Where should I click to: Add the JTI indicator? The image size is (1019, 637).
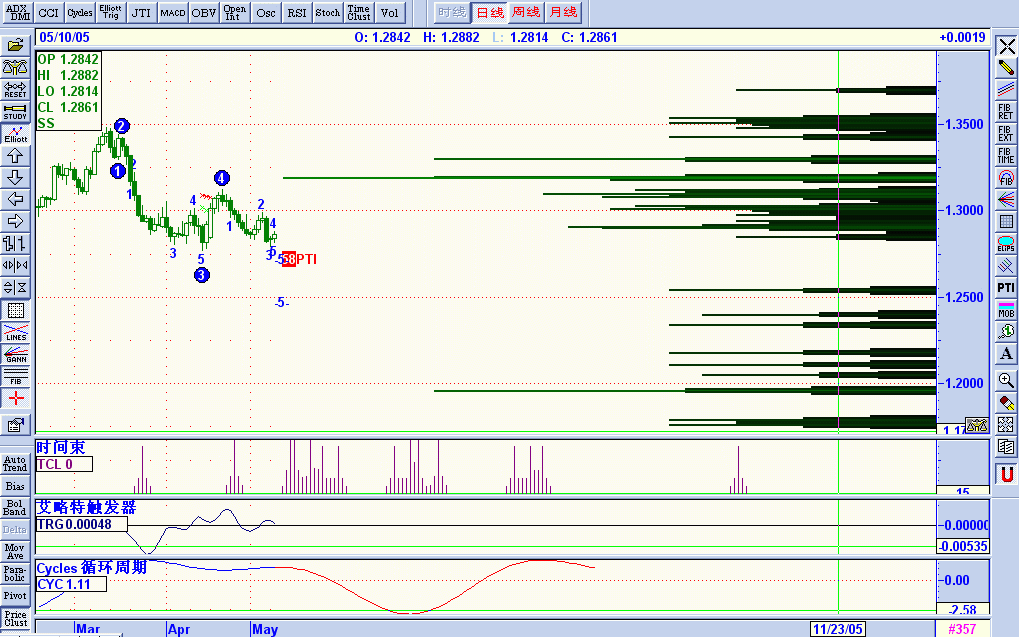click(x=142, y=12)
